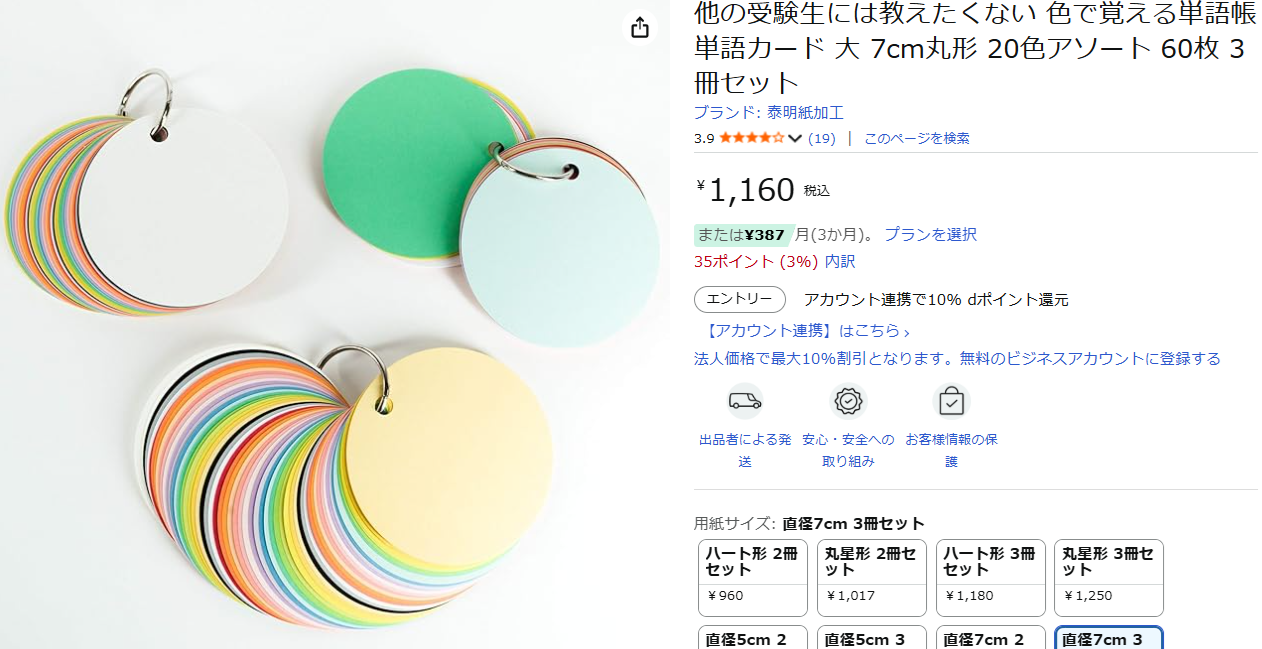The height and width of the screenshot is (649, 1262).
Task: Click the security badge icon
Action: [x=848, y=401]
